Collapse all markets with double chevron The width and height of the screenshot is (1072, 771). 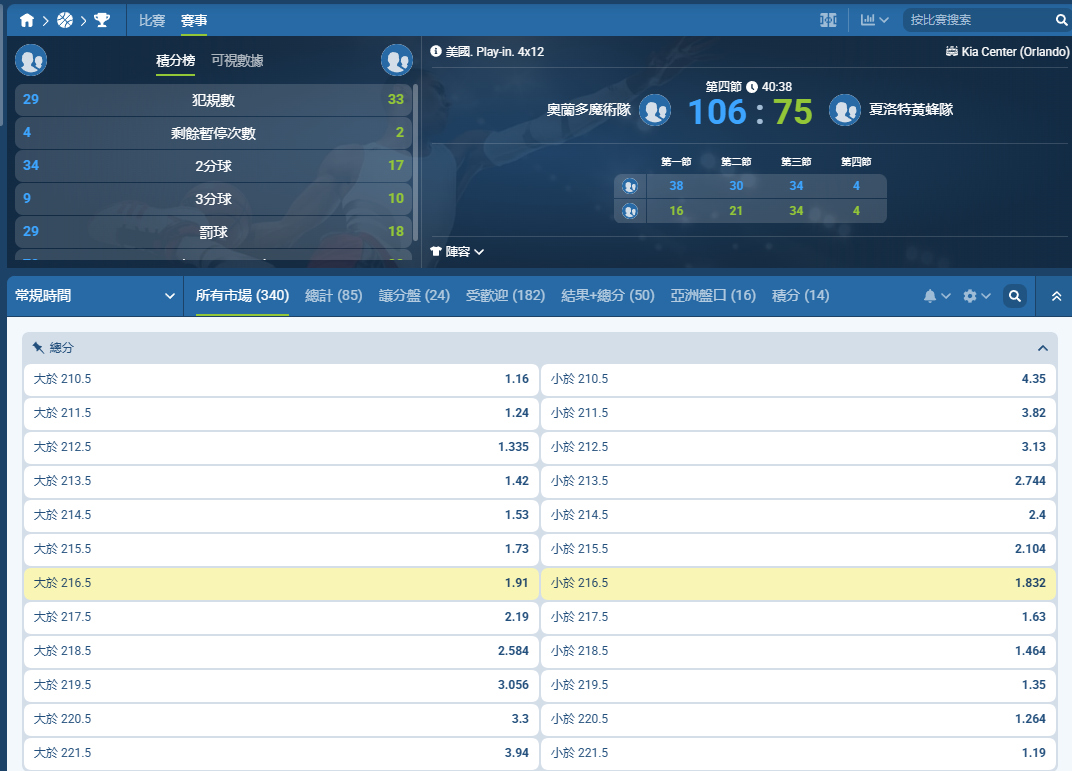[x=1056, y=296]
